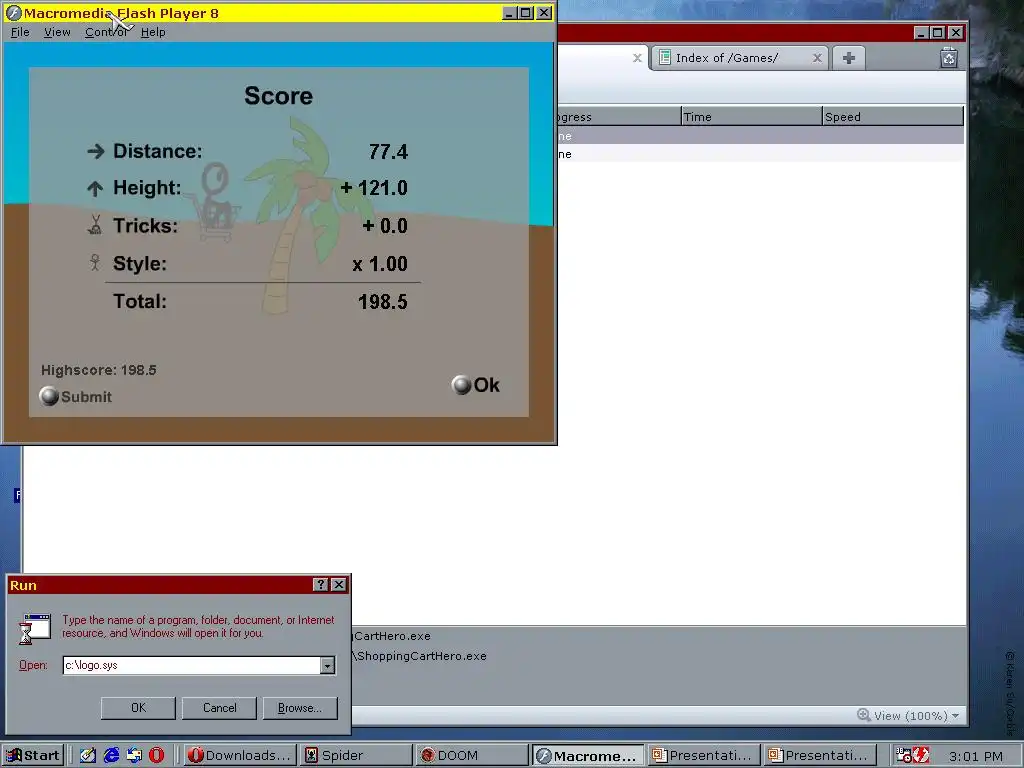Screen dimensions: 1024x768
Task: Open Opera's closed tabs trash icon
Action: 949,58
